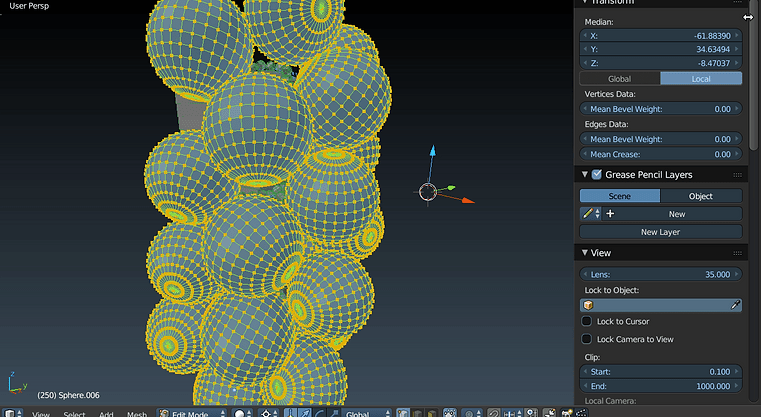Click the white circle at the manipulator center

428,192
